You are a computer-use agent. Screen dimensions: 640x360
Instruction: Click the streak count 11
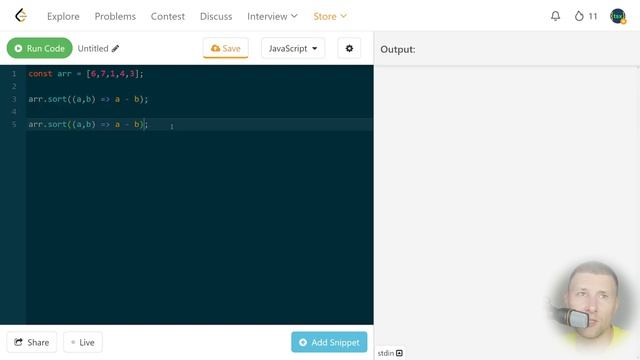(593, 16)
